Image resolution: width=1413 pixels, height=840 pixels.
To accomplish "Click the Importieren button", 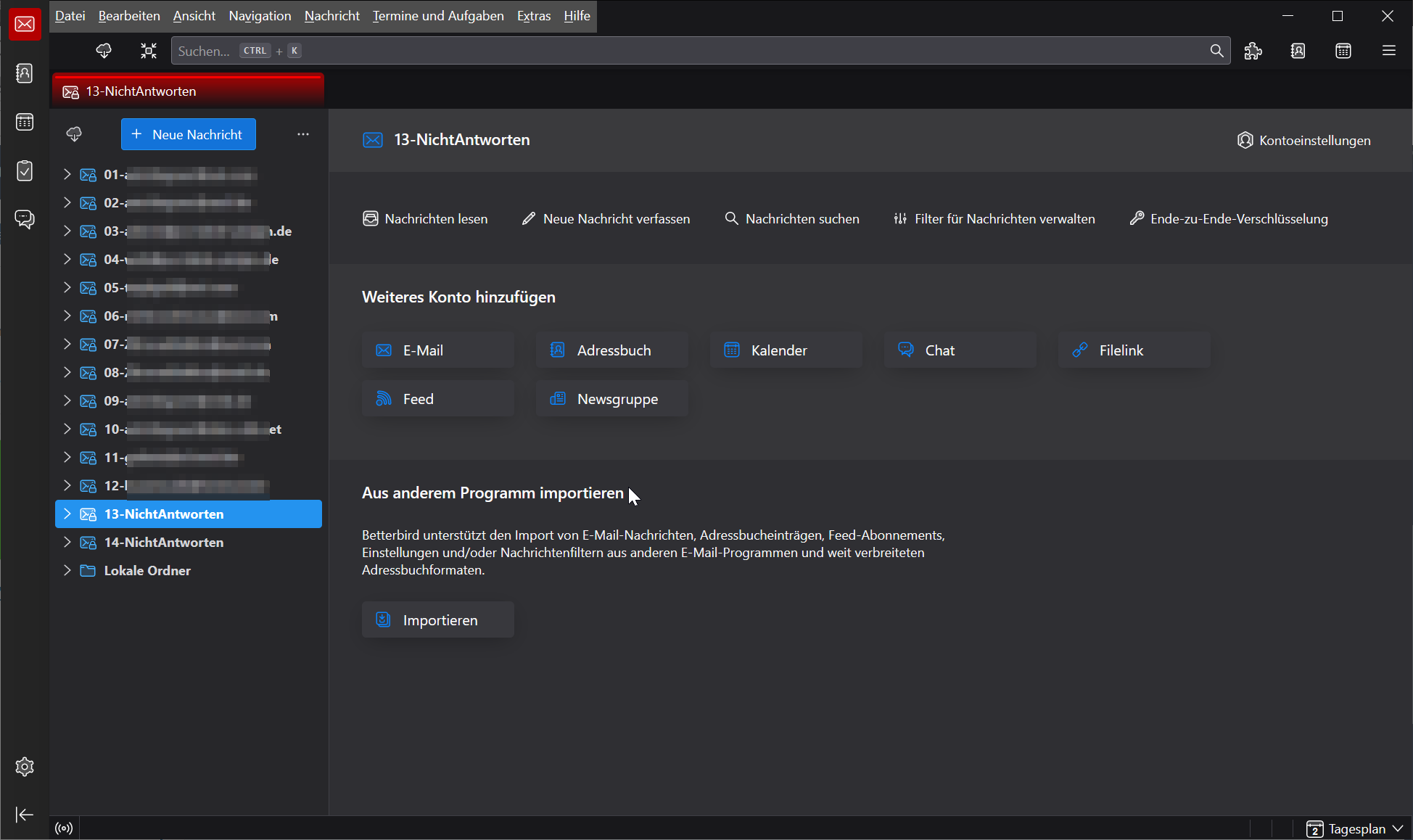I will pos(437,619).
